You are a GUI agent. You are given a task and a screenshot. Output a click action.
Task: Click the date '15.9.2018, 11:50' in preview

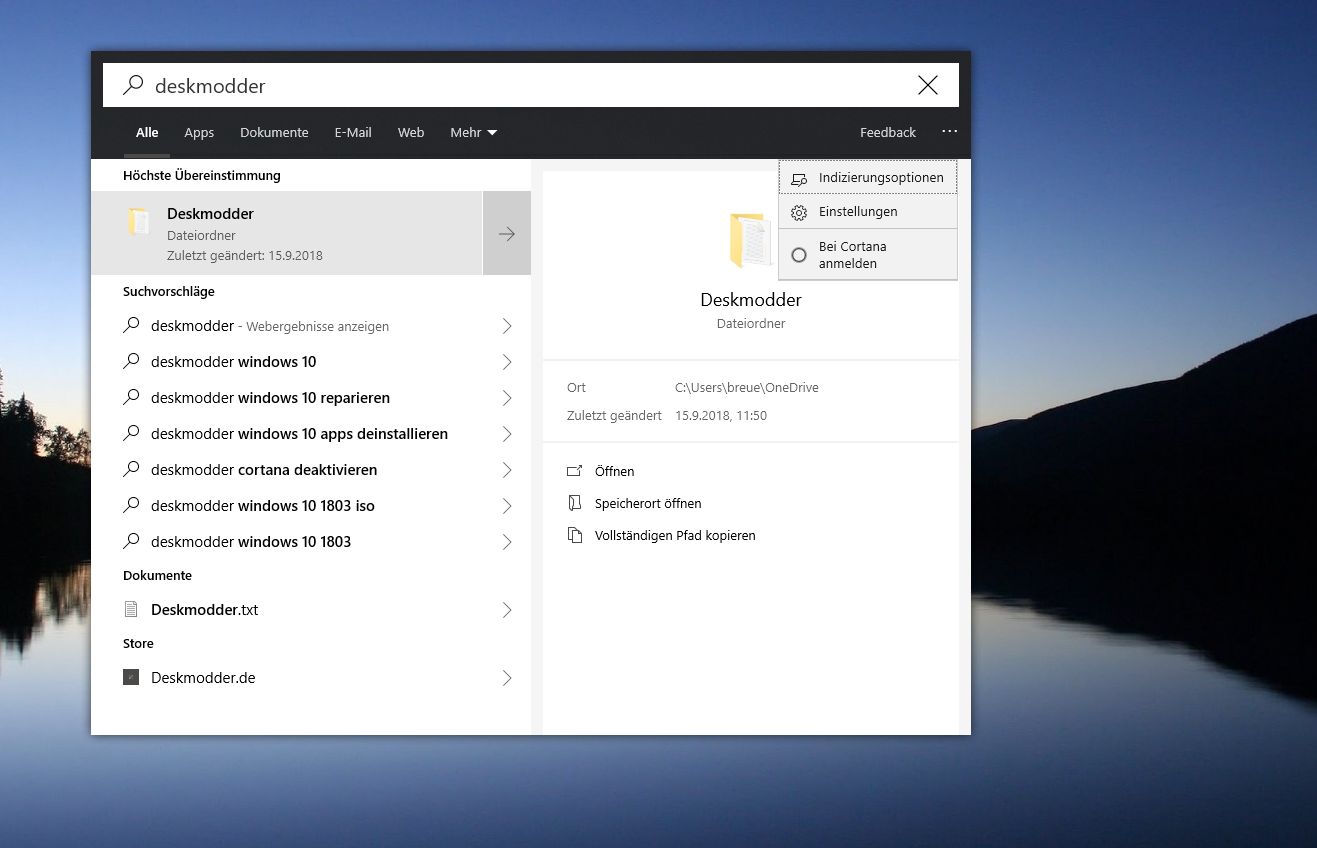pos(721,415)
